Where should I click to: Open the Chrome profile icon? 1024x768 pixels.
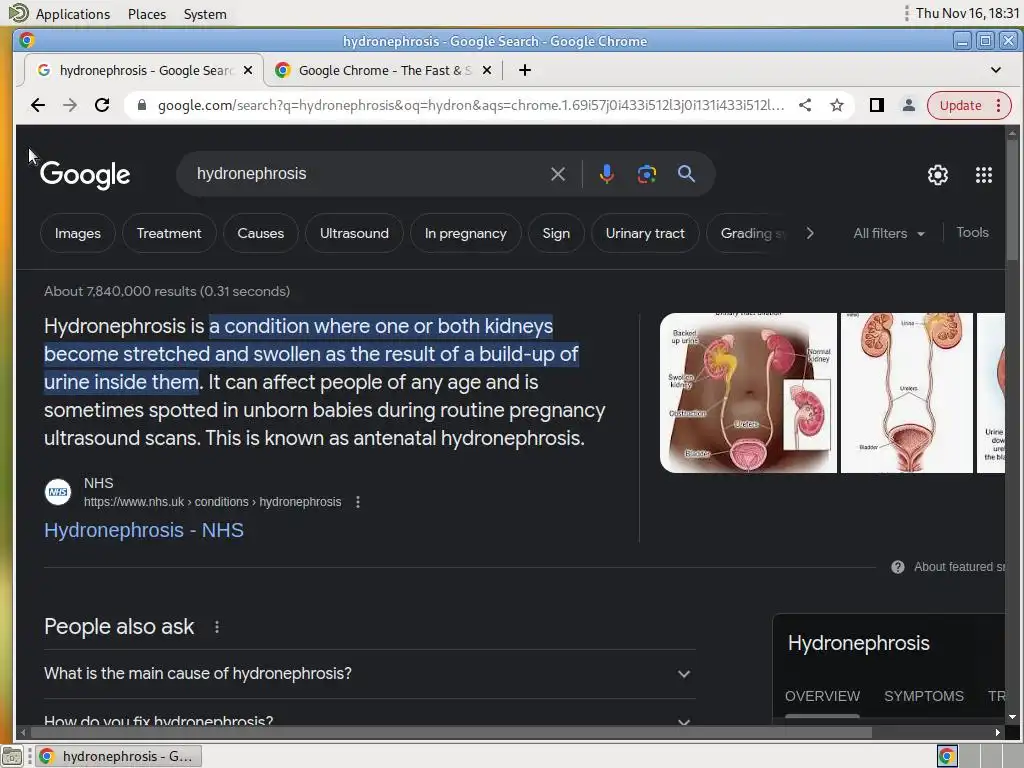click(908, 105)
